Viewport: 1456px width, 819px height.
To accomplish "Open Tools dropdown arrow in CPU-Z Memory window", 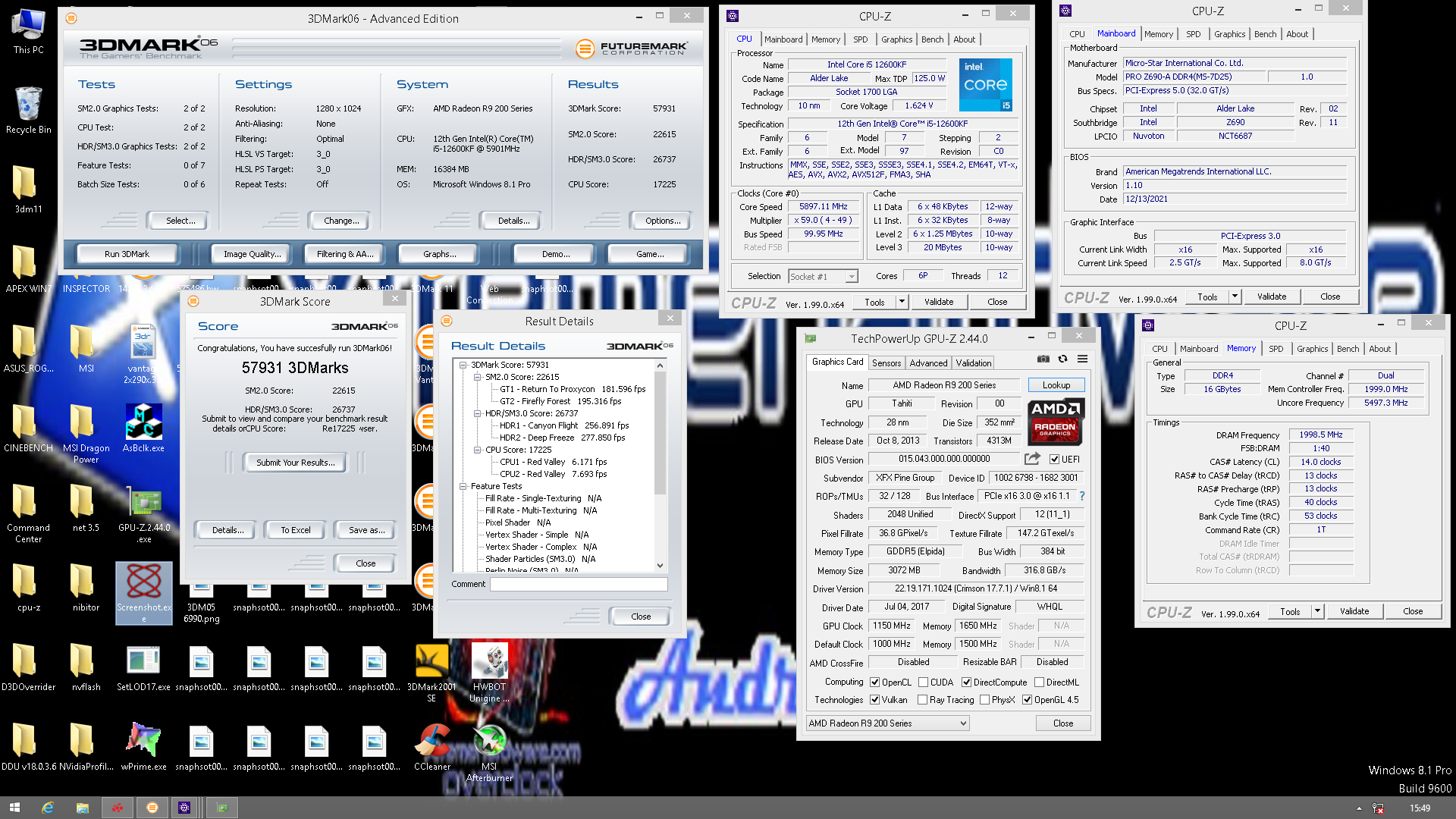I will tap(1317, 611).
